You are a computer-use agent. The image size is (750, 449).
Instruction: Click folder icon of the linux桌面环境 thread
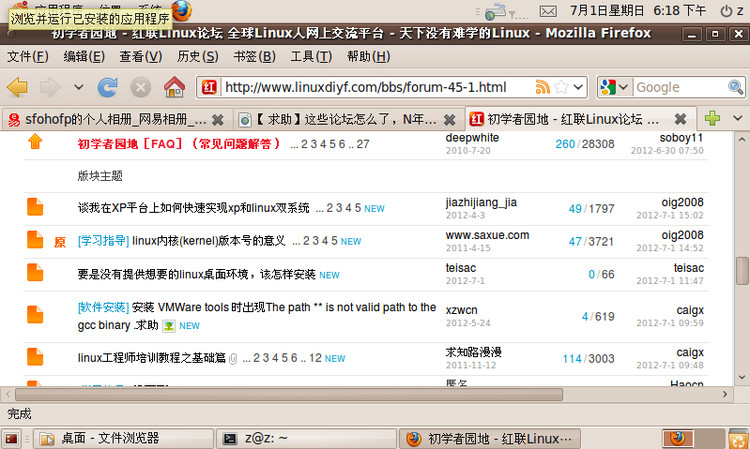click(x=35, y=273)
